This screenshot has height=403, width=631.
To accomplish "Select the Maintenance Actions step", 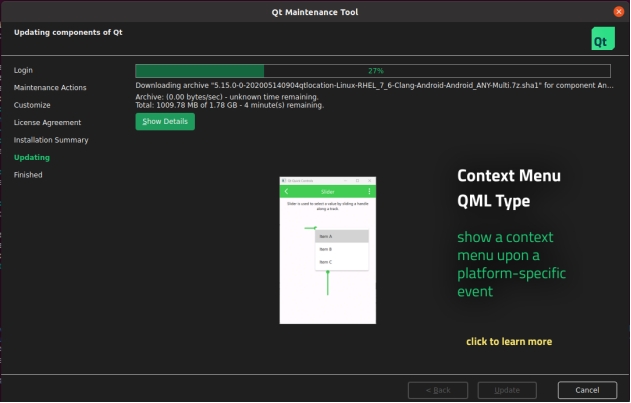I will coord(50,87).
